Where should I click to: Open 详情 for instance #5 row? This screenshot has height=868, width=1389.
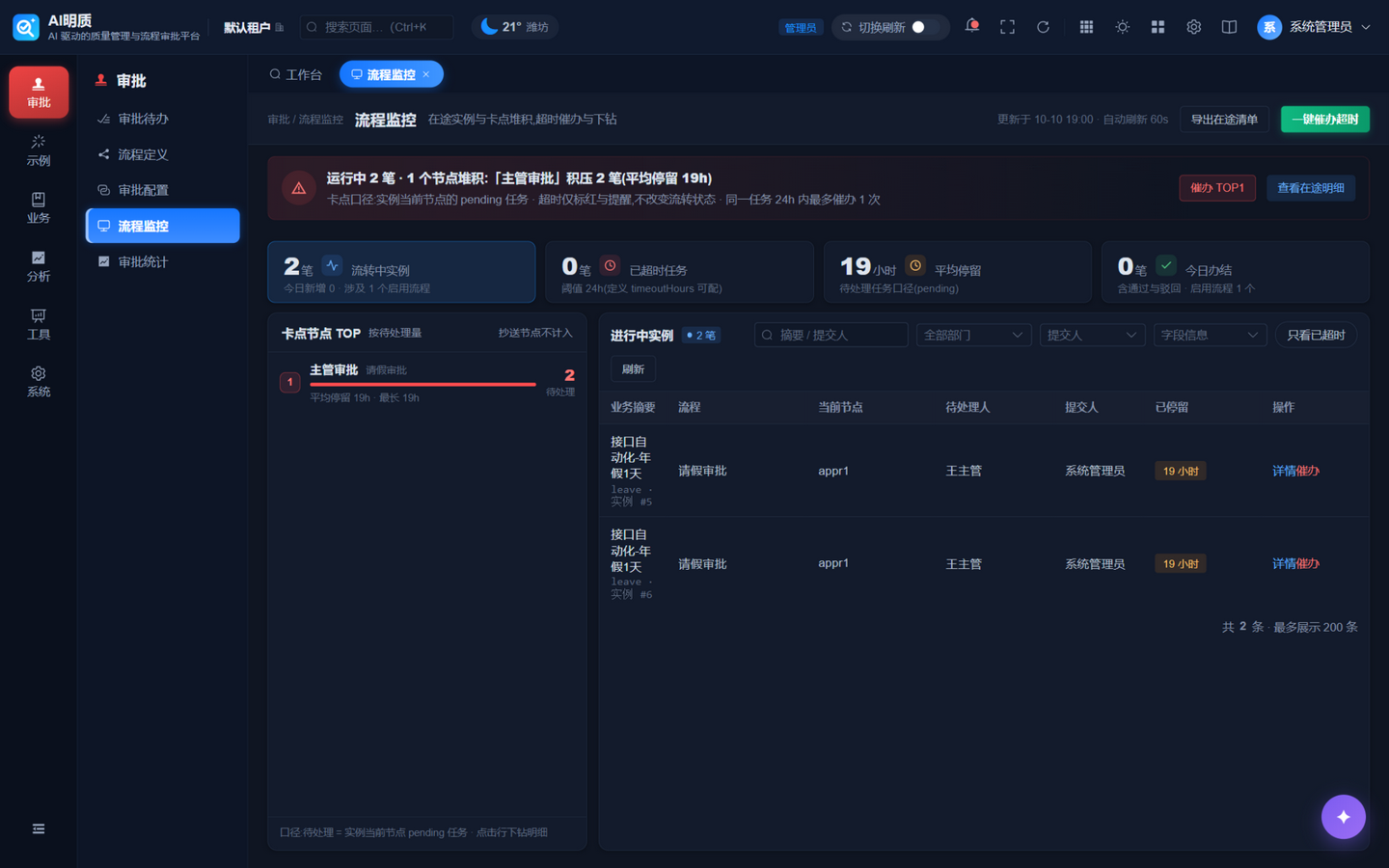(1284, 471)
